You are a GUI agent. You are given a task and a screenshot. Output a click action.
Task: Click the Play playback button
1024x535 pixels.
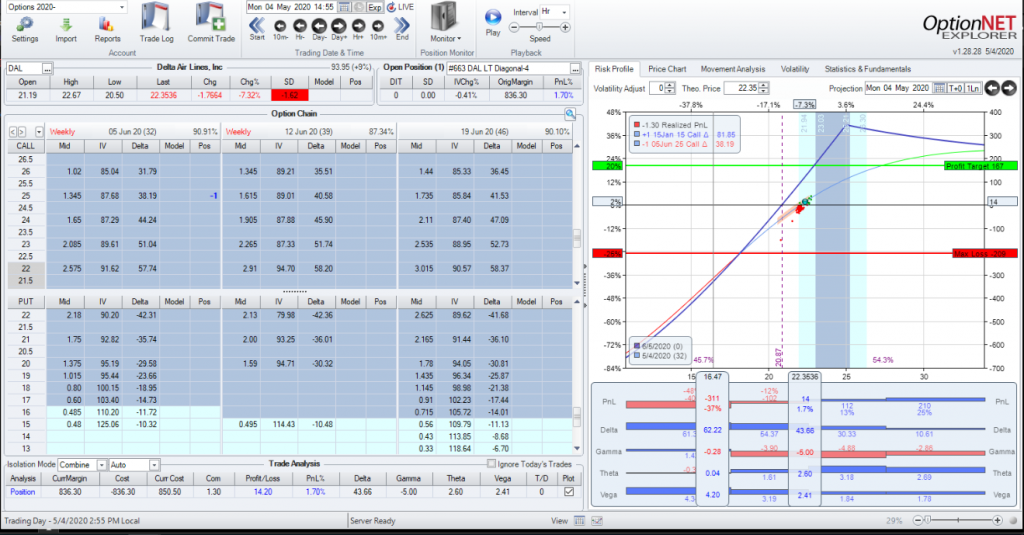pyautogui.click(x=492, y=17)
